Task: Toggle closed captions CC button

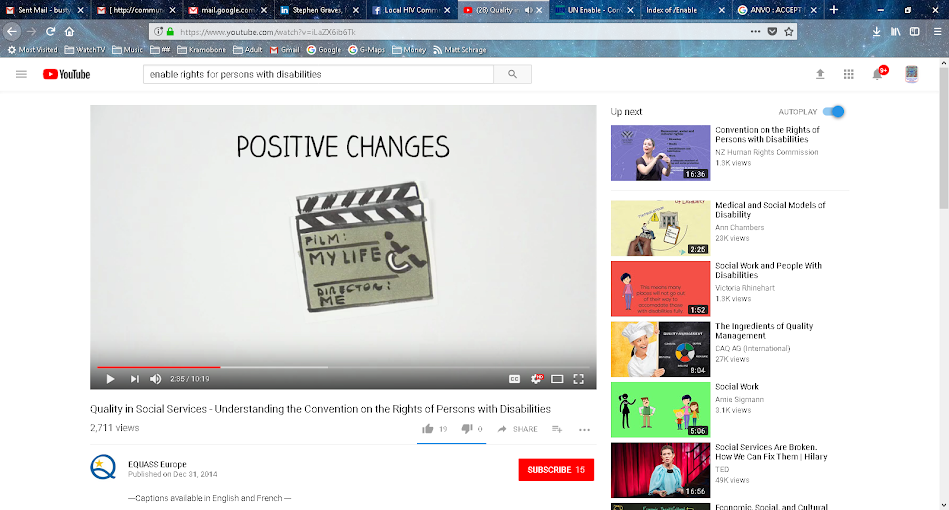Action: [x=514, y=379]
